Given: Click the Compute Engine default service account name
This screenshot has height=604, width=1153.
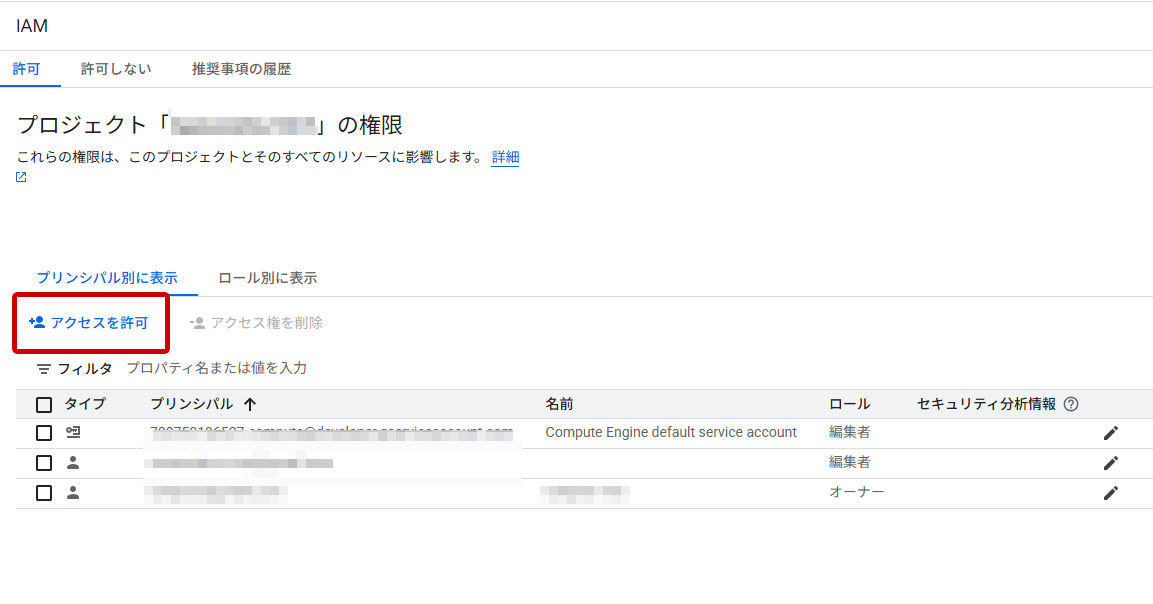Looking at the screenshot, I should (x=671, y=433).
